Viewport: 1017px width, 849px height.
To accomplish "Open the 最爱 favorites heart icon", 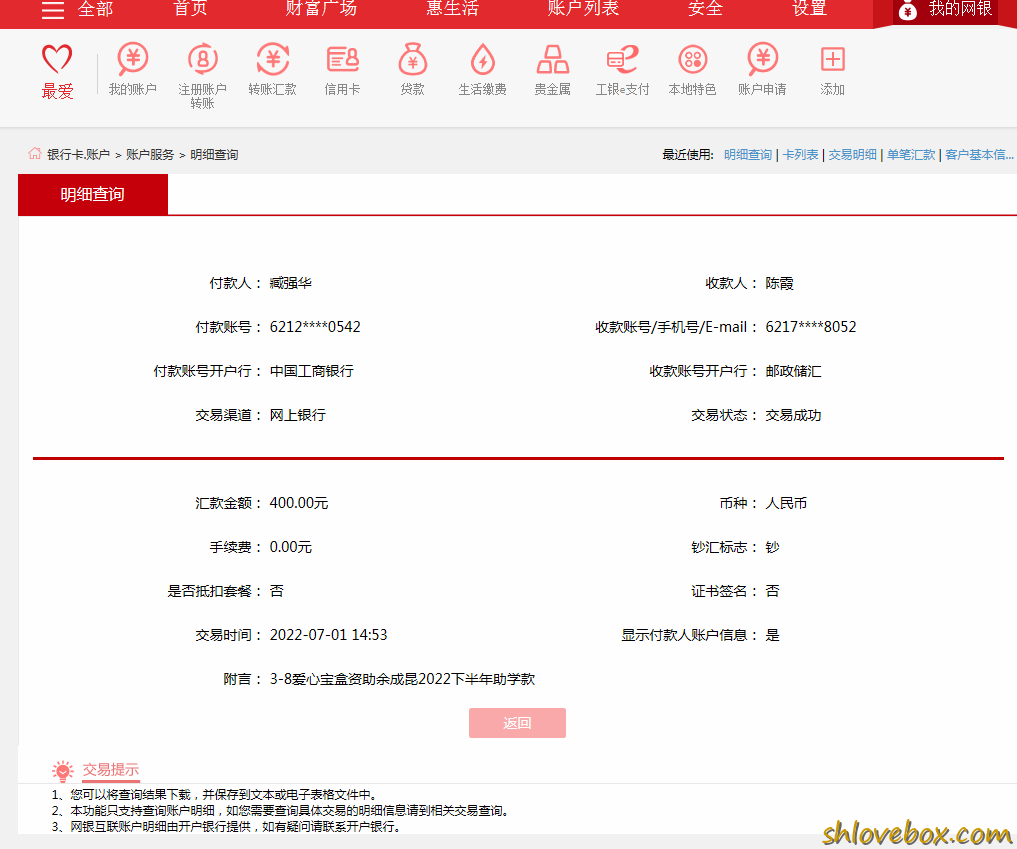I will pyautogui.click(x=57, y=59).
